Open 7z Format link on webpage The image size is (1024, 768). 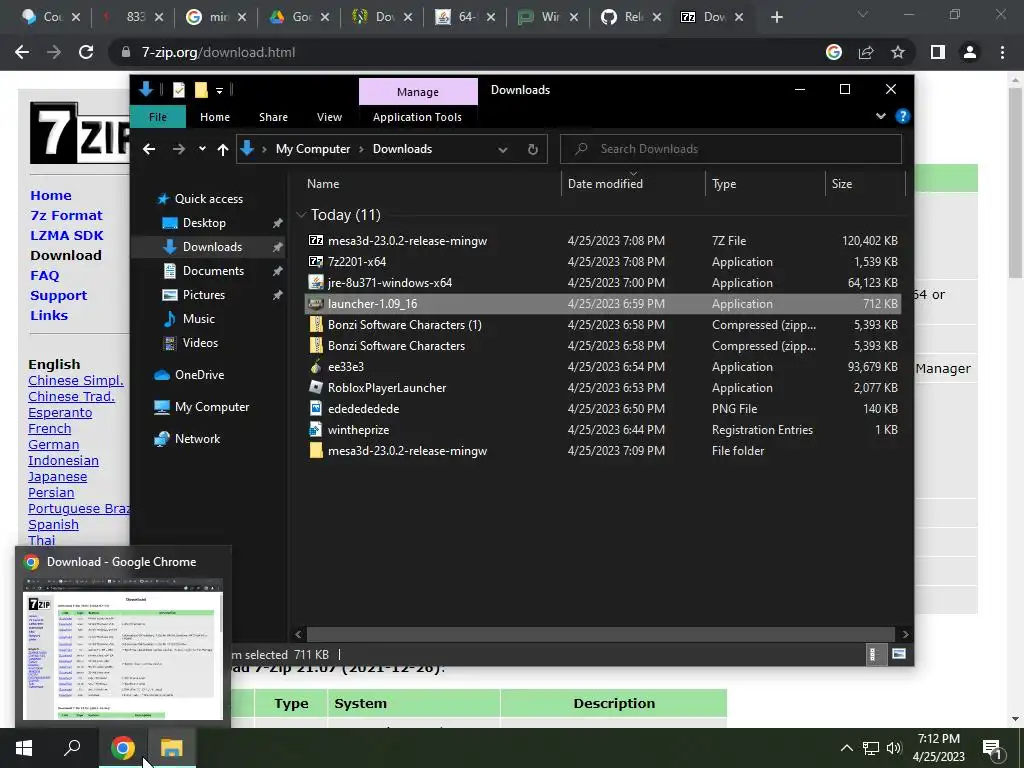point(66,216)
